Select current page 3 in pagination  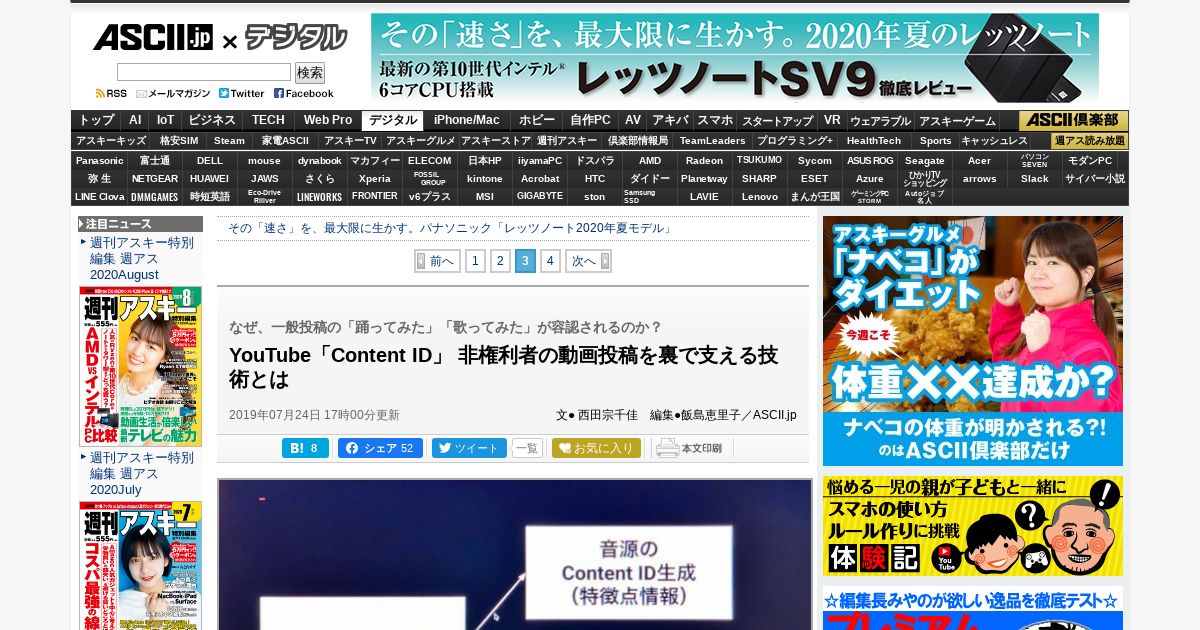pos(525,261)
